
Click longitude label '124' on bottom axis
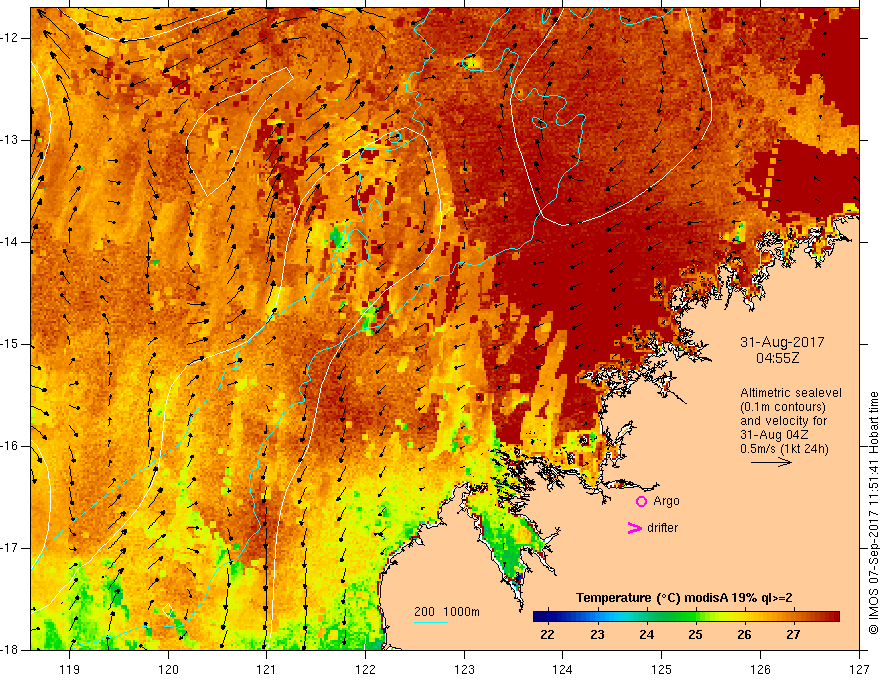[563, 669]
